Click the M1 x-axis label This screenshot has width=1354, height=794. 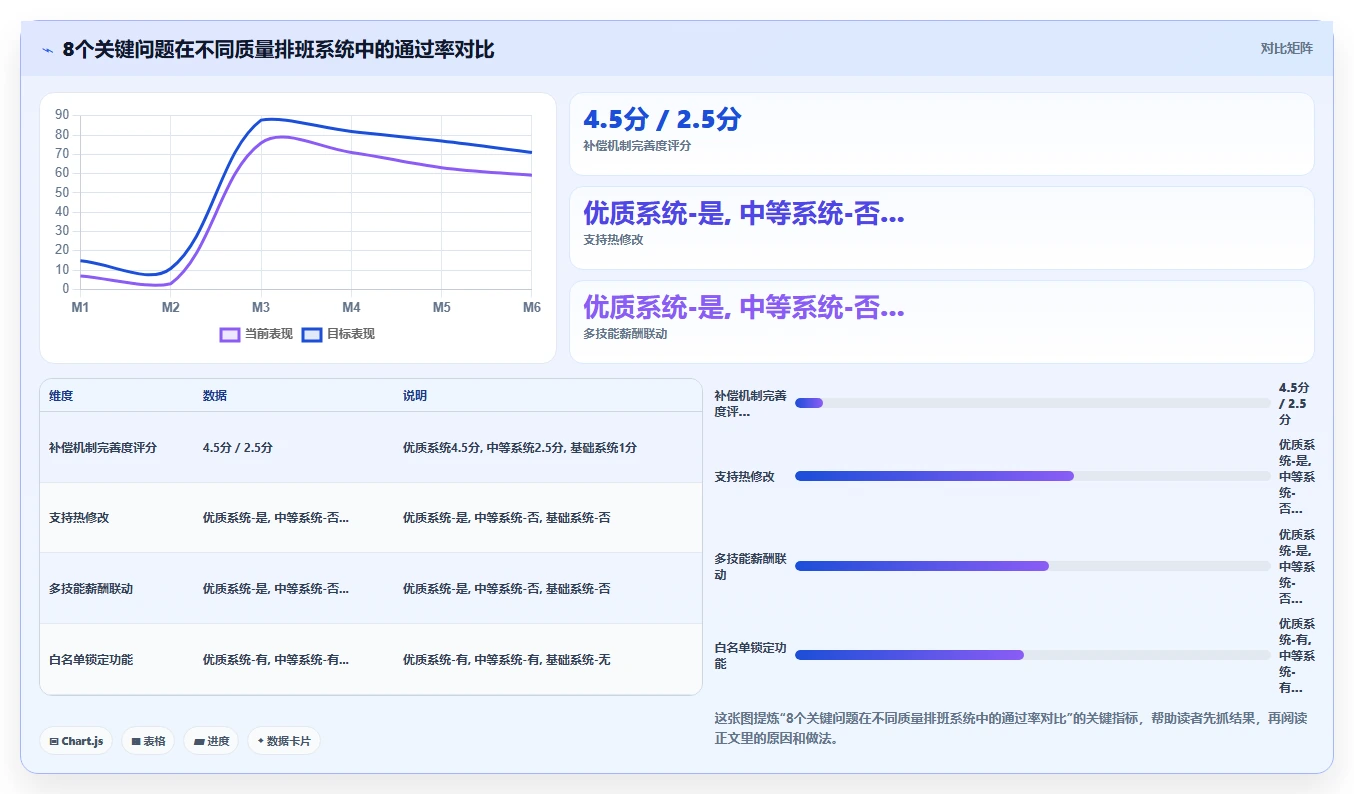tap(80, 307)
